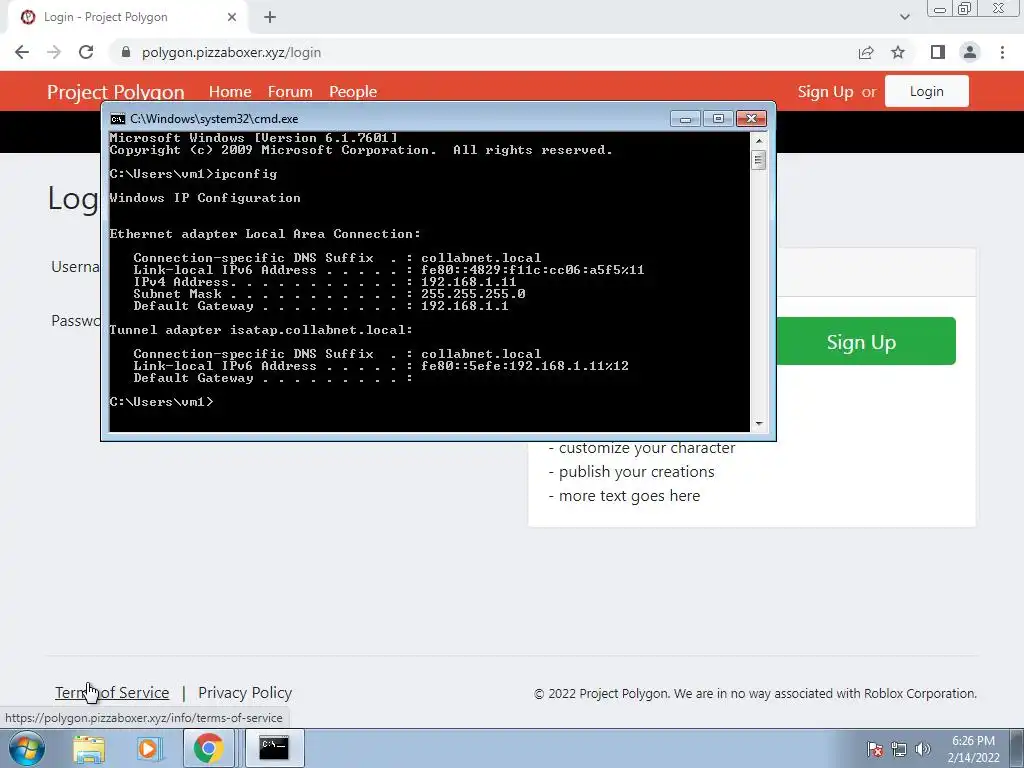Image resolution: width=1024 pixels, height=768 pixels.
Task: Click the 255.255.255.0 subnet mask text
Action: coord(473,294)
